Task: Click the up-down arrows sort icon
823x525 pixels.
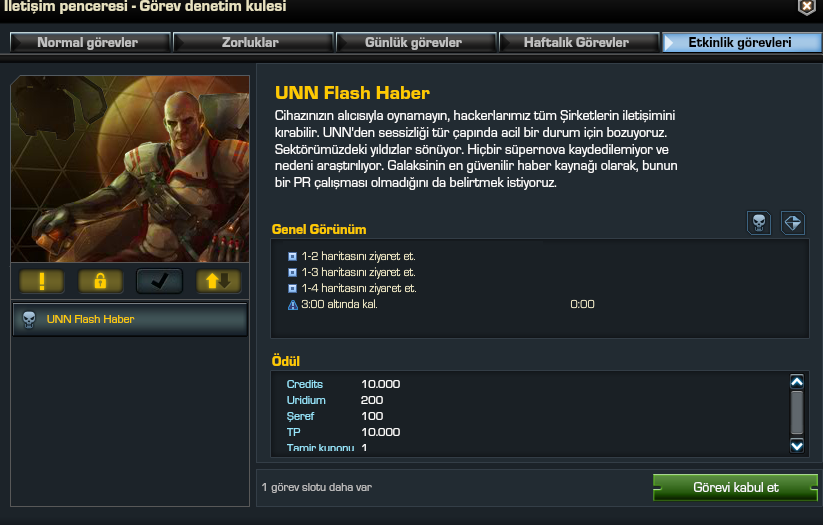Action: click(219, 281)
